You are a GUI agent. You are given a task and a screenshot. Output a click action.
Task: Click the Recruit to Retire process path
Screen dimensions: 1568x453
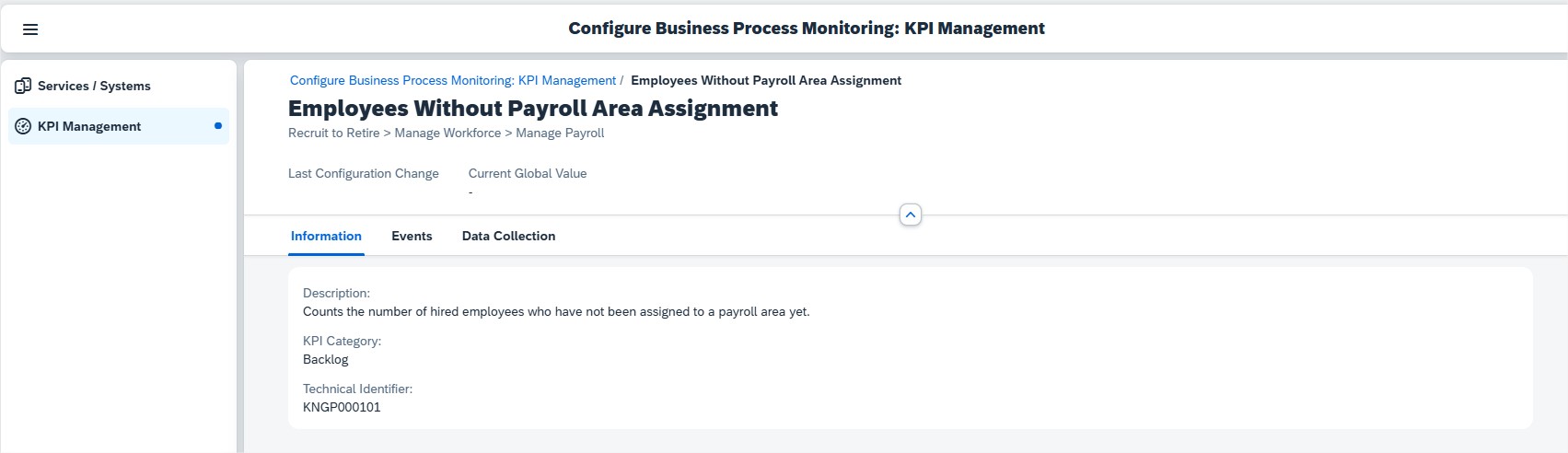447,133
